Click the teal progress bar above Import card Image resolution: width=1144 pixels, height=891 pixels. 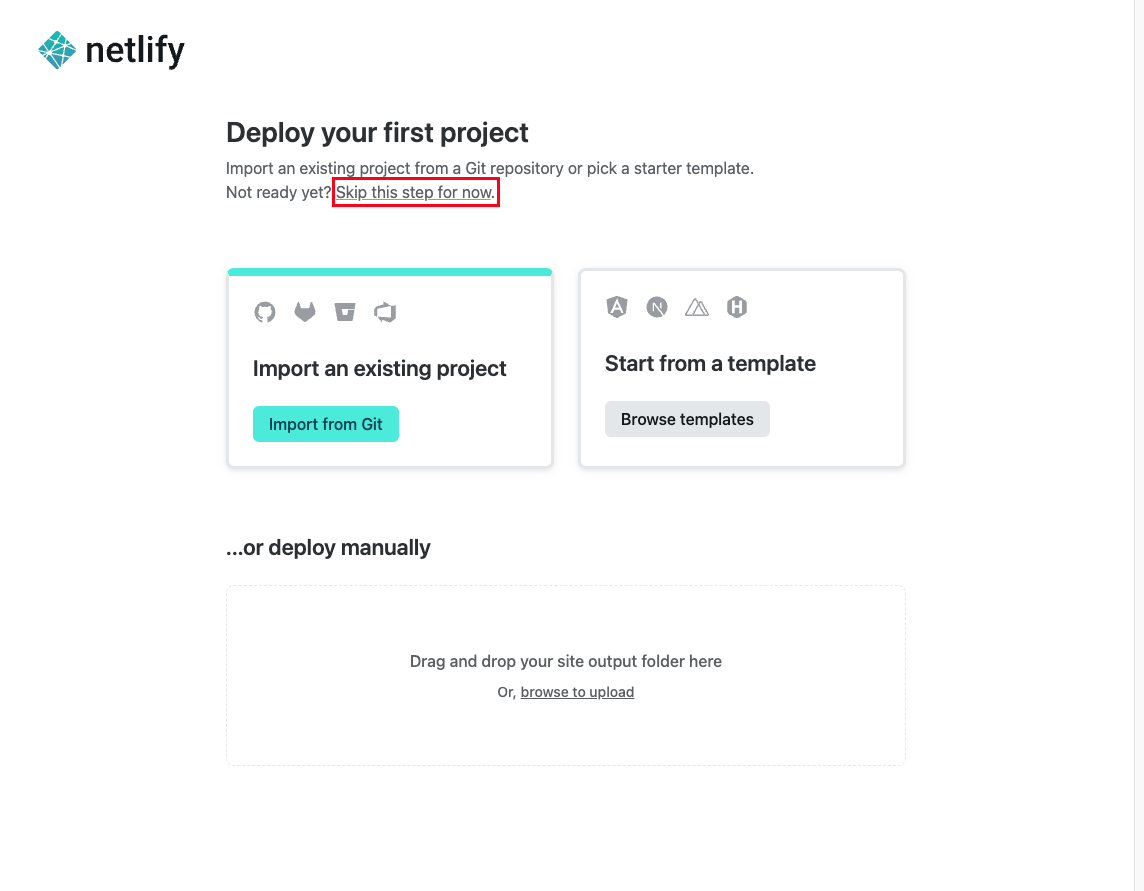pyautogui.click(x=389, y=271)
